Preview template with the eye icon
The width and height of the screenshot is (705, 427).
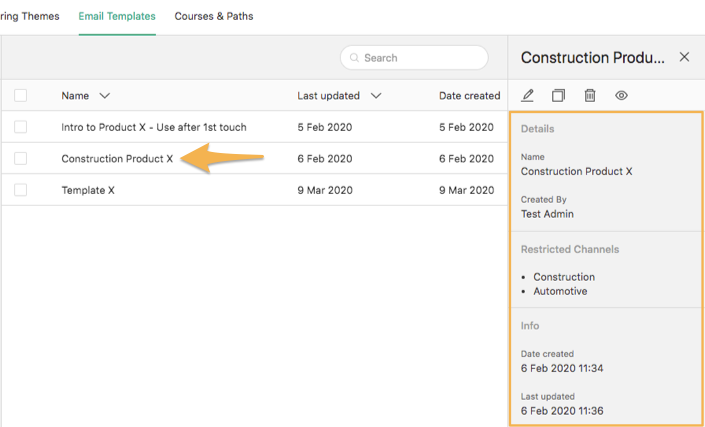[x=621, y=95]
